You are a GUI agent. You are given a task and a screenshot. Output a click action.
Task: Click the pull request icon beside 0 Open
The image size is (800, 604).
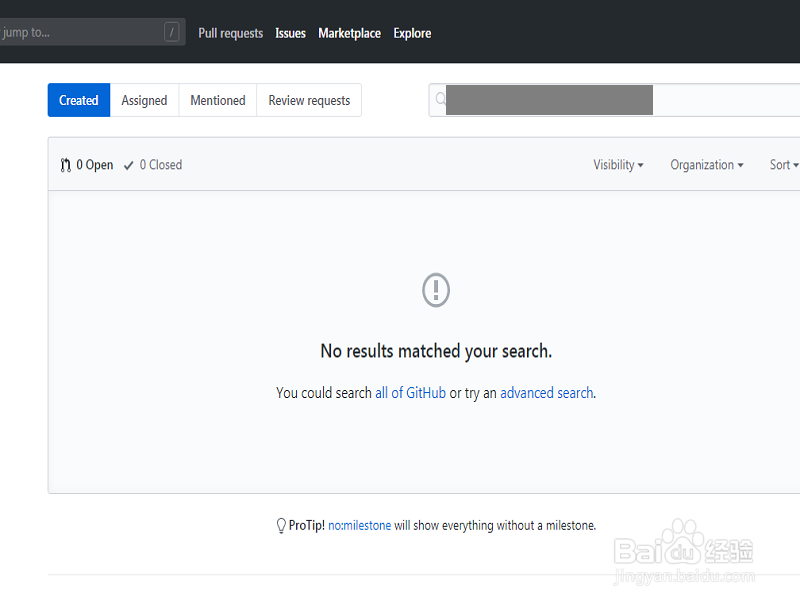pyautogui.click(x=65, y=164)
